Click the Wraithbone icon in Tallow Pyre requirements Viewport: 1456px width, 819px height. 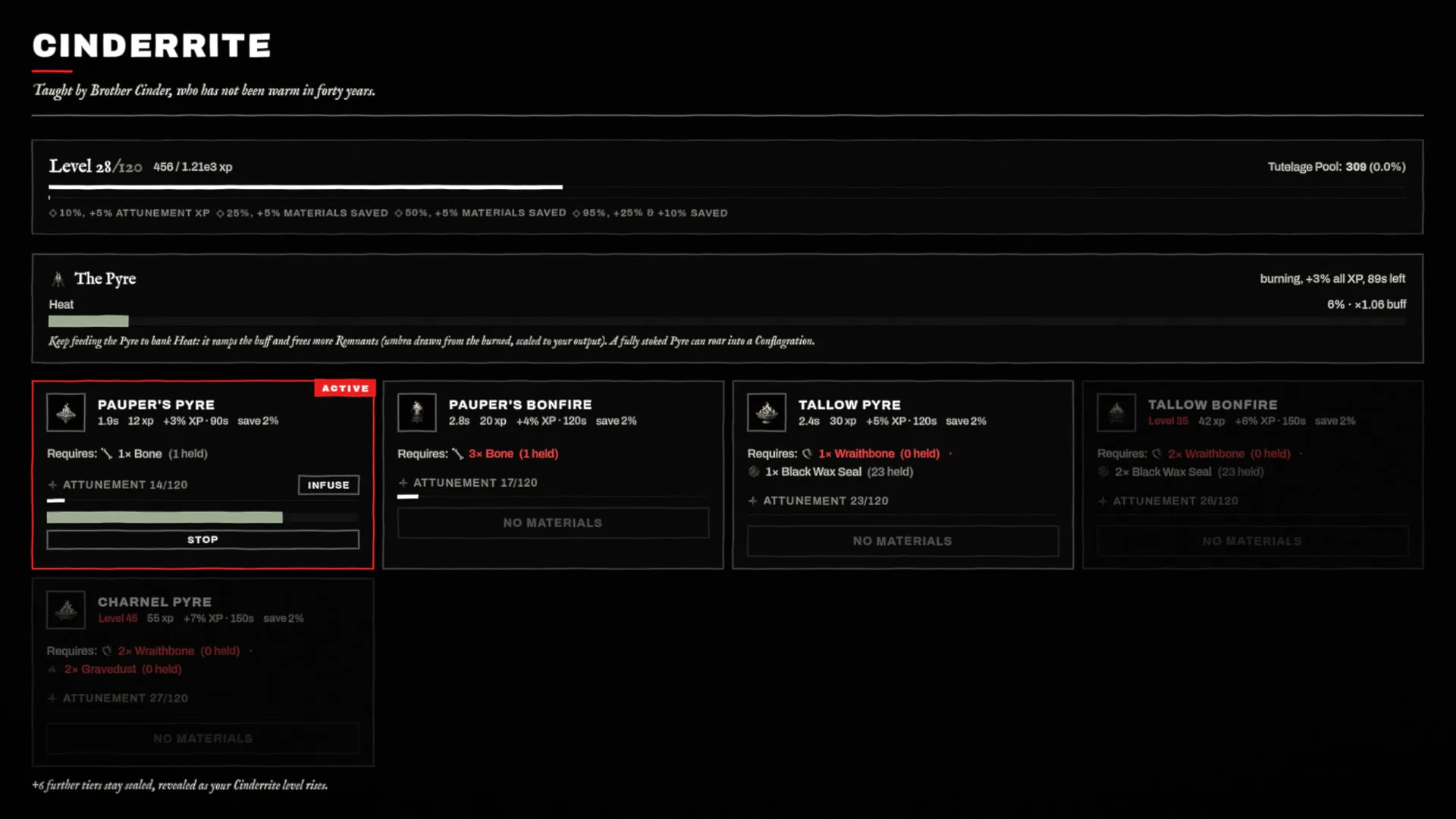[x=807, y=453]
